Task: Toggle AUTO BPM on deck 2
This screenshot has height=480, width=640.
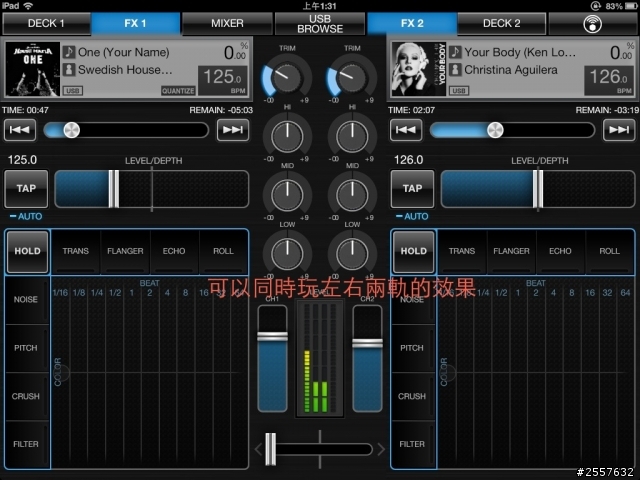Action: [412, 216]
